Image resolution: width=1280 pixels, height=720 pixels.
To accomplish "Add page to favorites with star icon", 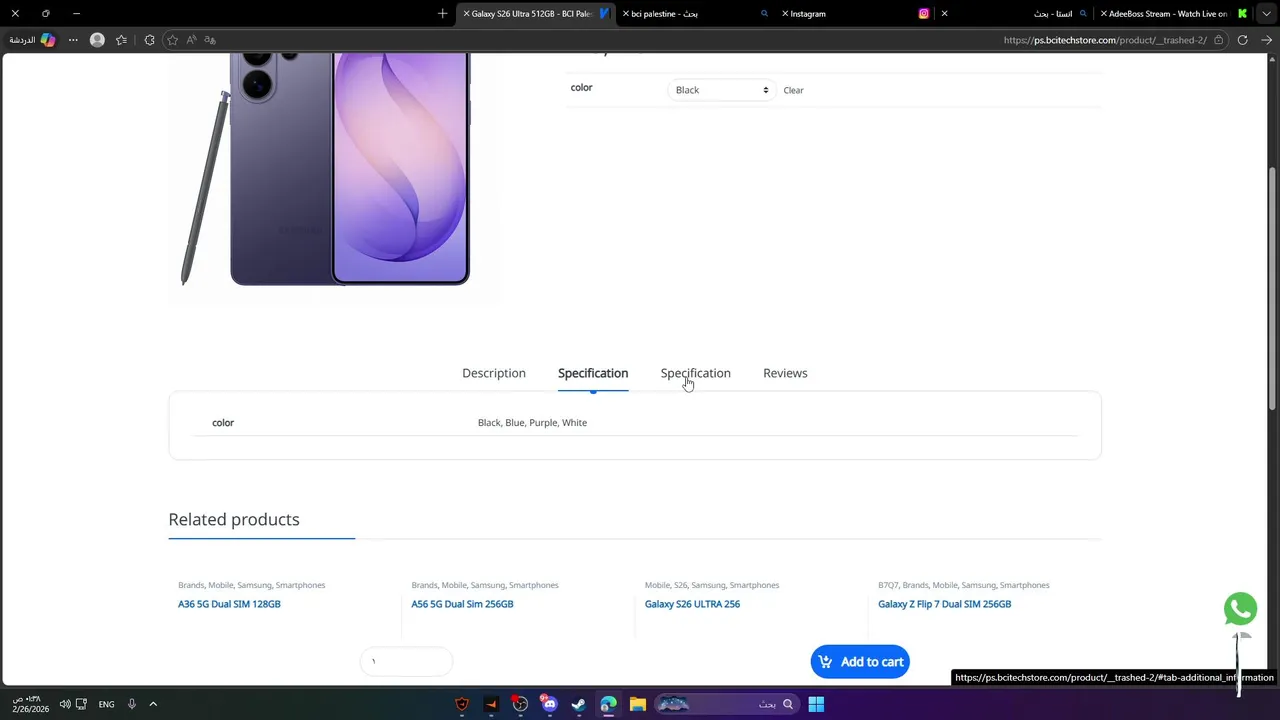I will [172, 40].
